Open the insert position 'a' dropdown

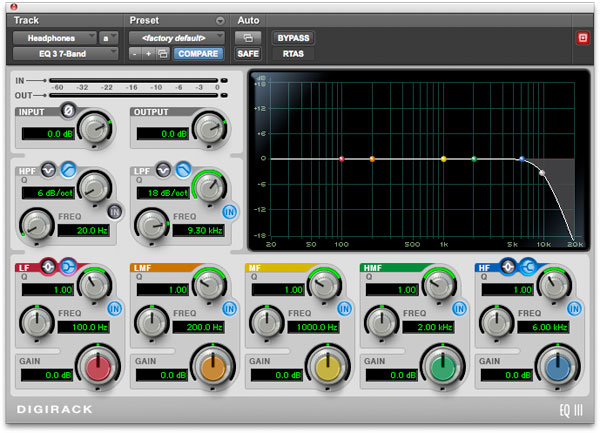coord(108,38)
